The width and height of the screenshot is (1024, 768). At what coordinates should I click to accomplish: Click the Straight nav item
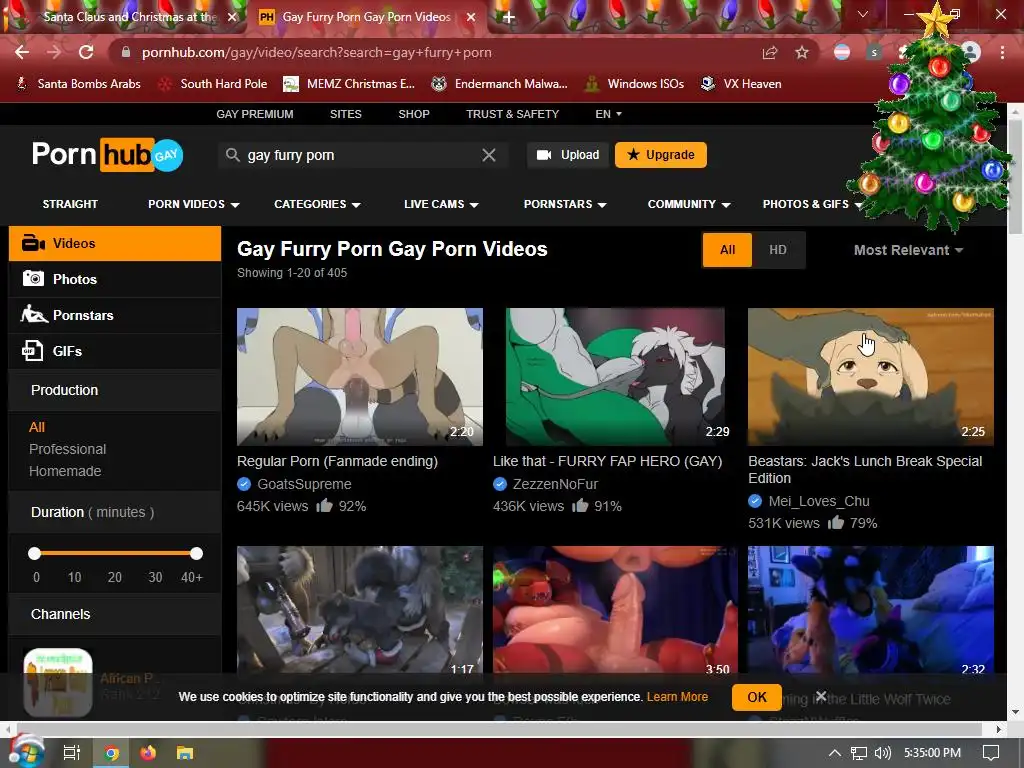pos(70,204)
